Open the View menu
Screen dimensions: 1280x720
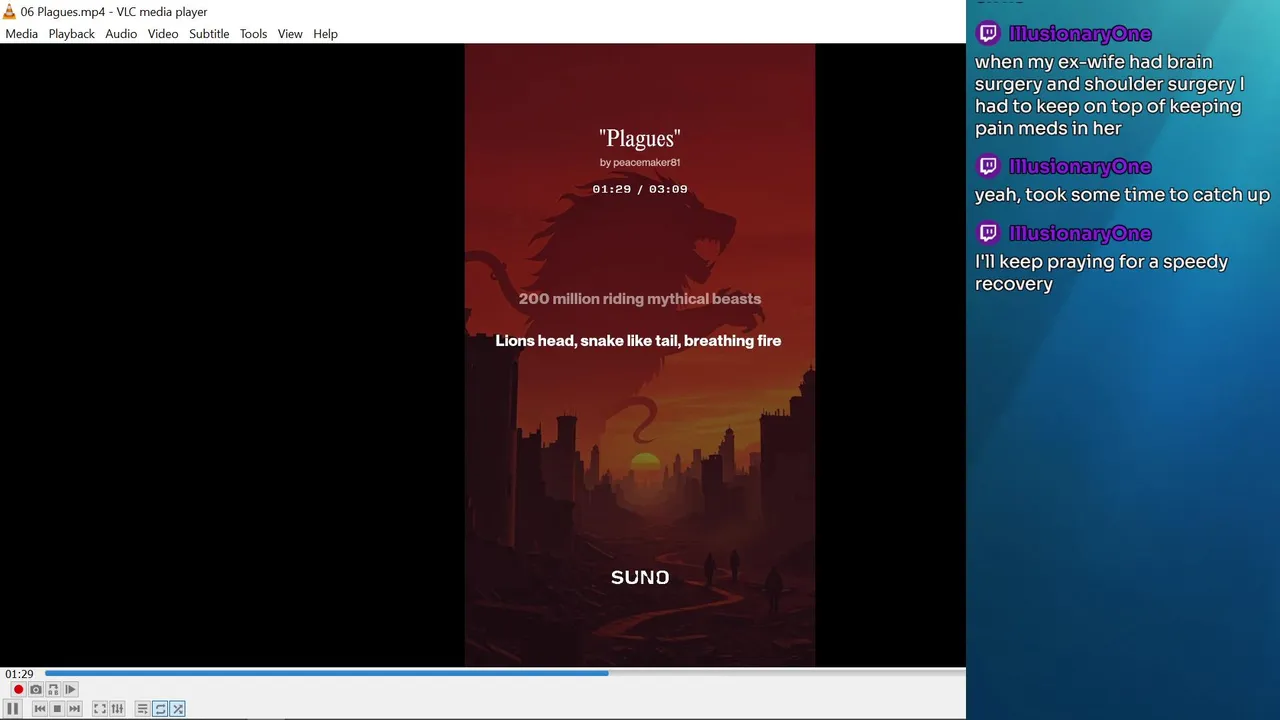click(x=290, y=34)
